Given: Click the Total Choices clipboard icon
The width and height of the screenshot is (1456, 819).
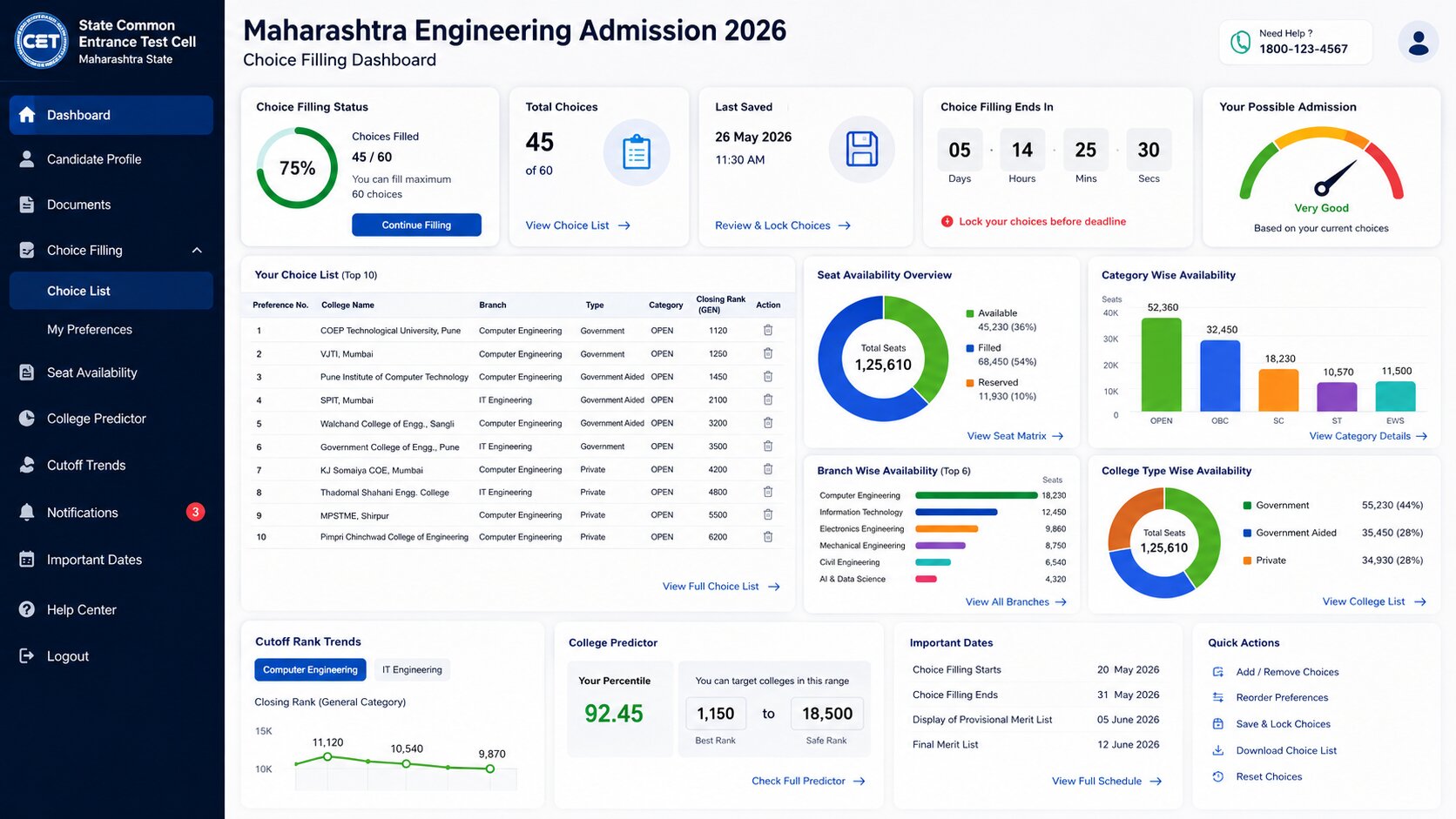Looking at the screenshot, I should tap(637, 152).
